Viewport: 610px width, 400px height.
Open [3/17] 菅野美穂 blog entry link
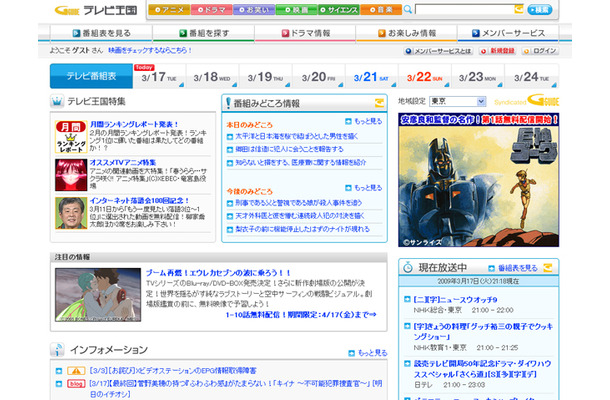pyautogui.click(x=236, y=388)
